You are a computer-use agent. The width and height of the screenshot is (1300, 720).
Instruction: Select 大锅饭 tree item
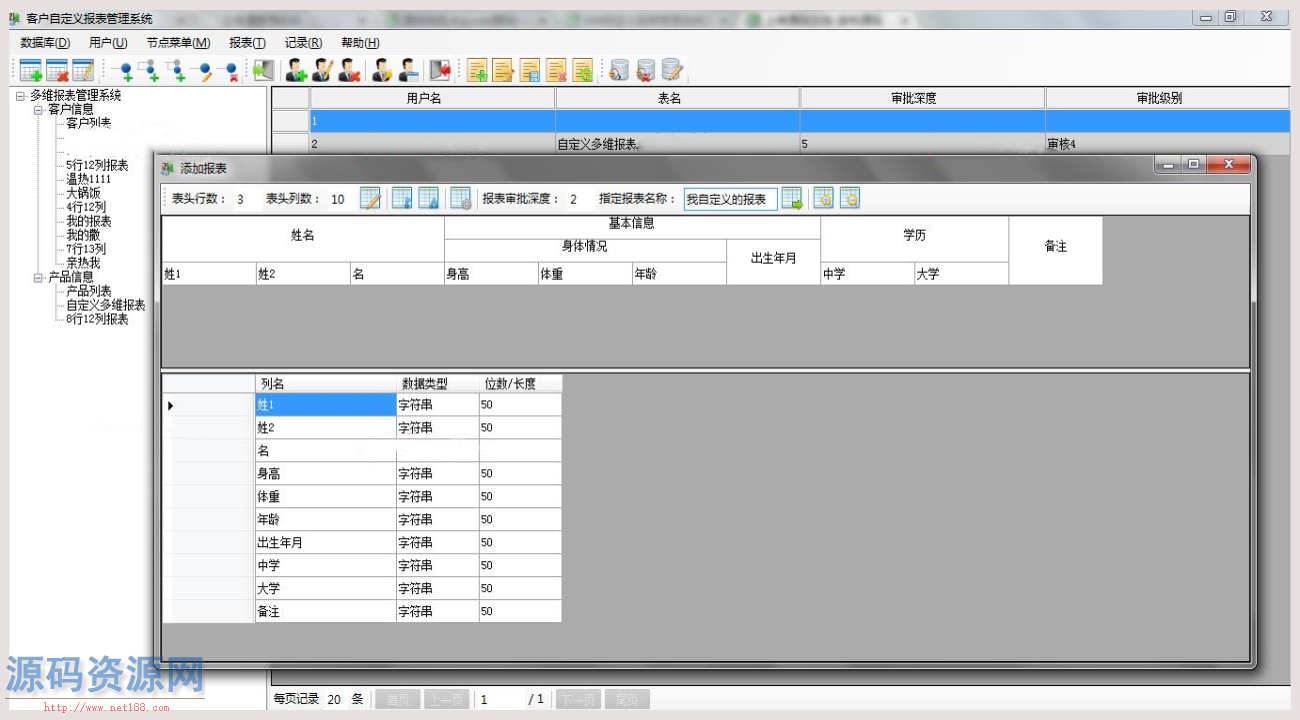pos(83,193)
